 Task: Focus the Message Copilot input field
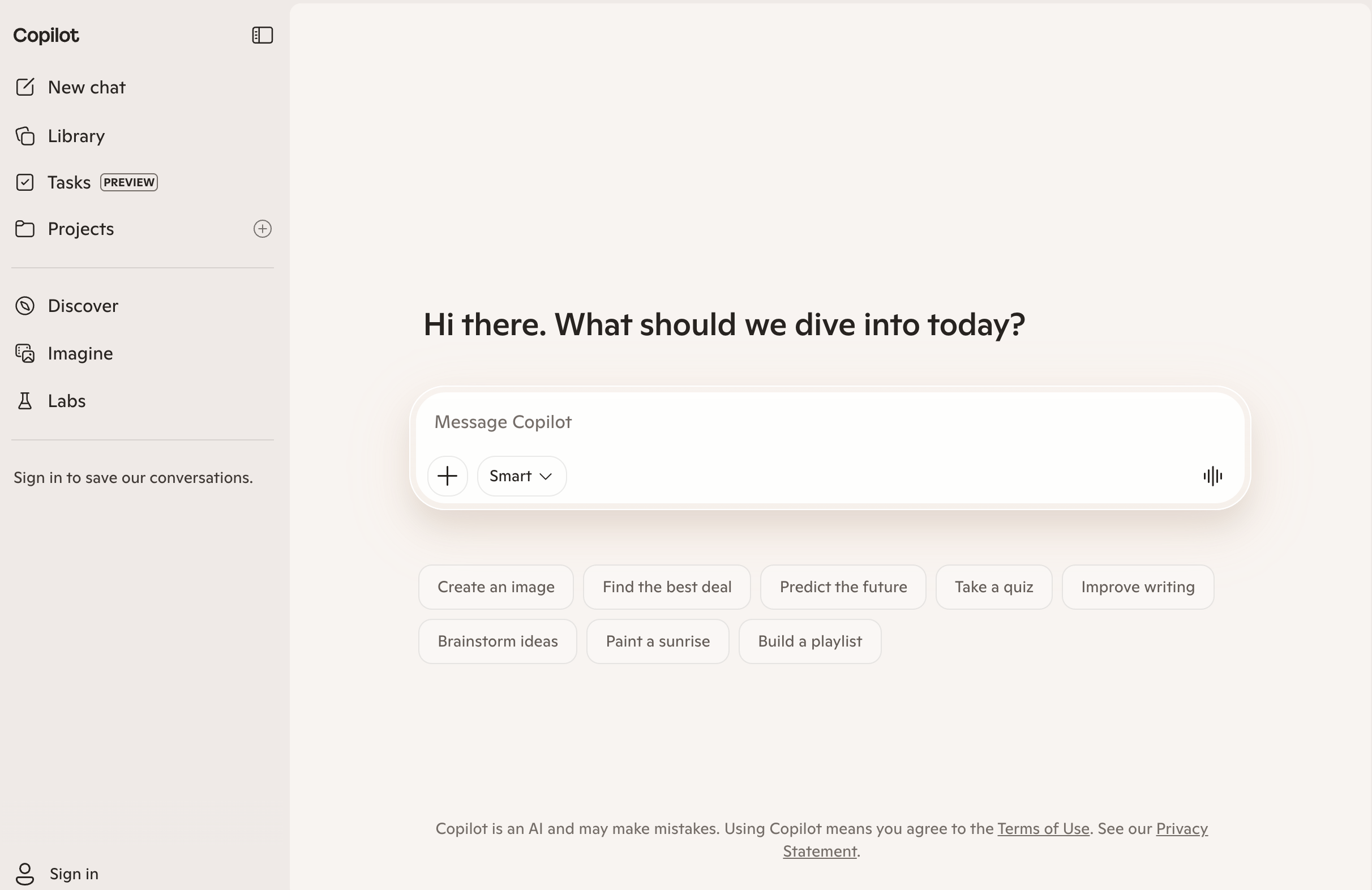coord(830,422)
